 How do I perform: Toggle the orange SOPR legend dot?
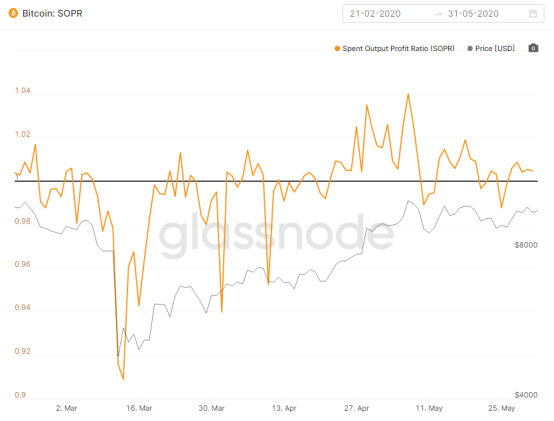(337, 48)
